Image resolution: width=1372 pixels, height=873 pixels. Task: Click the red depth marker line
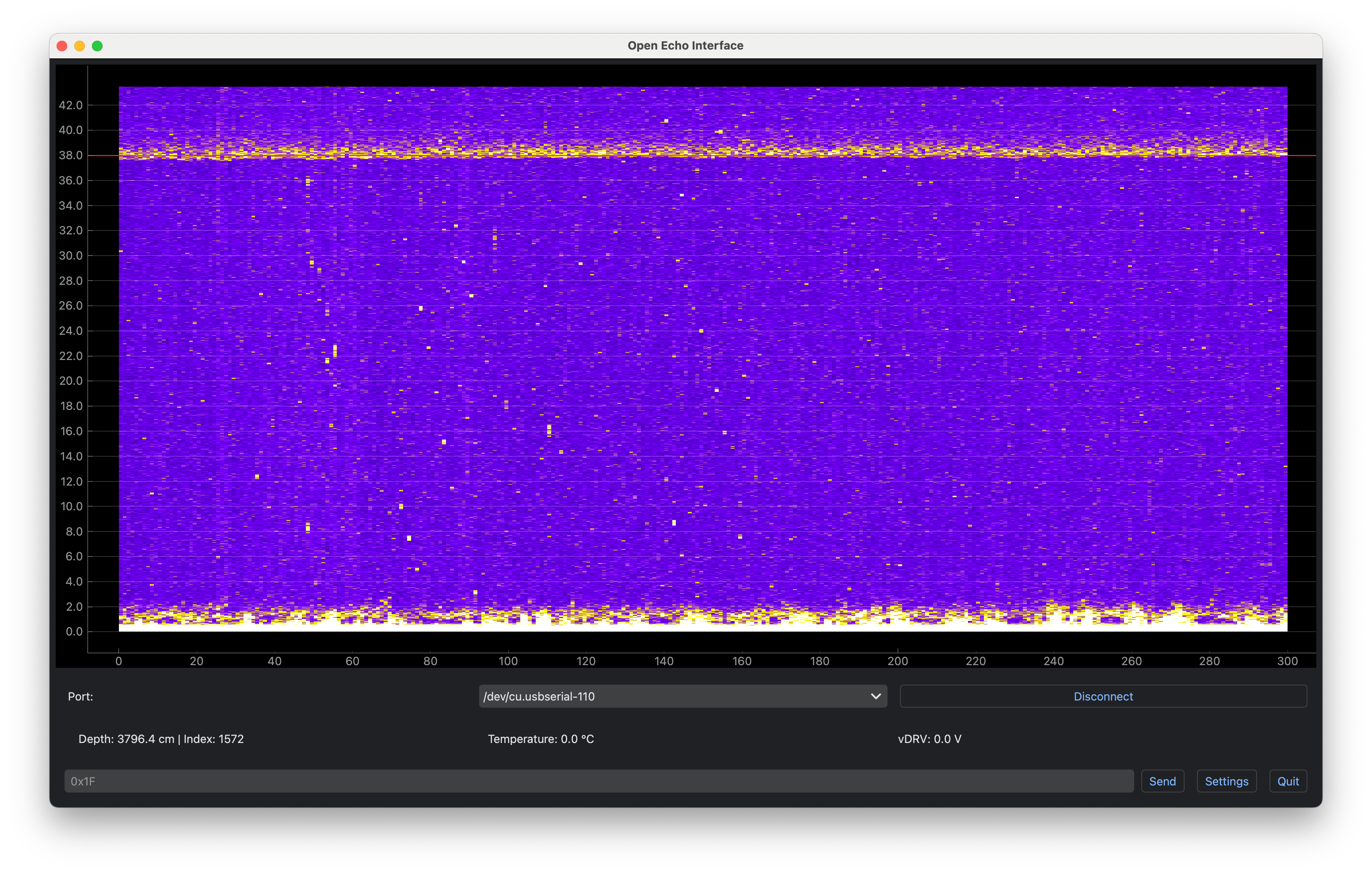click(x=684, y=155)
